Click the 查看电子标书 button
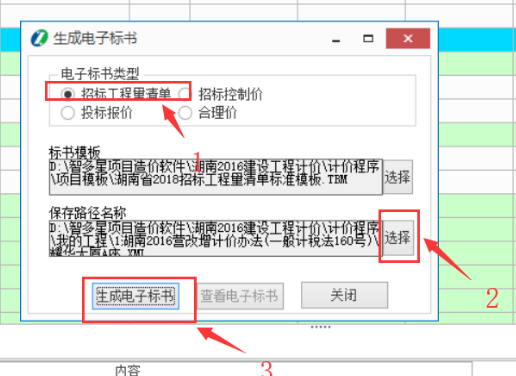The width and height of the screenshot is (516, 376). coord(240,296)
